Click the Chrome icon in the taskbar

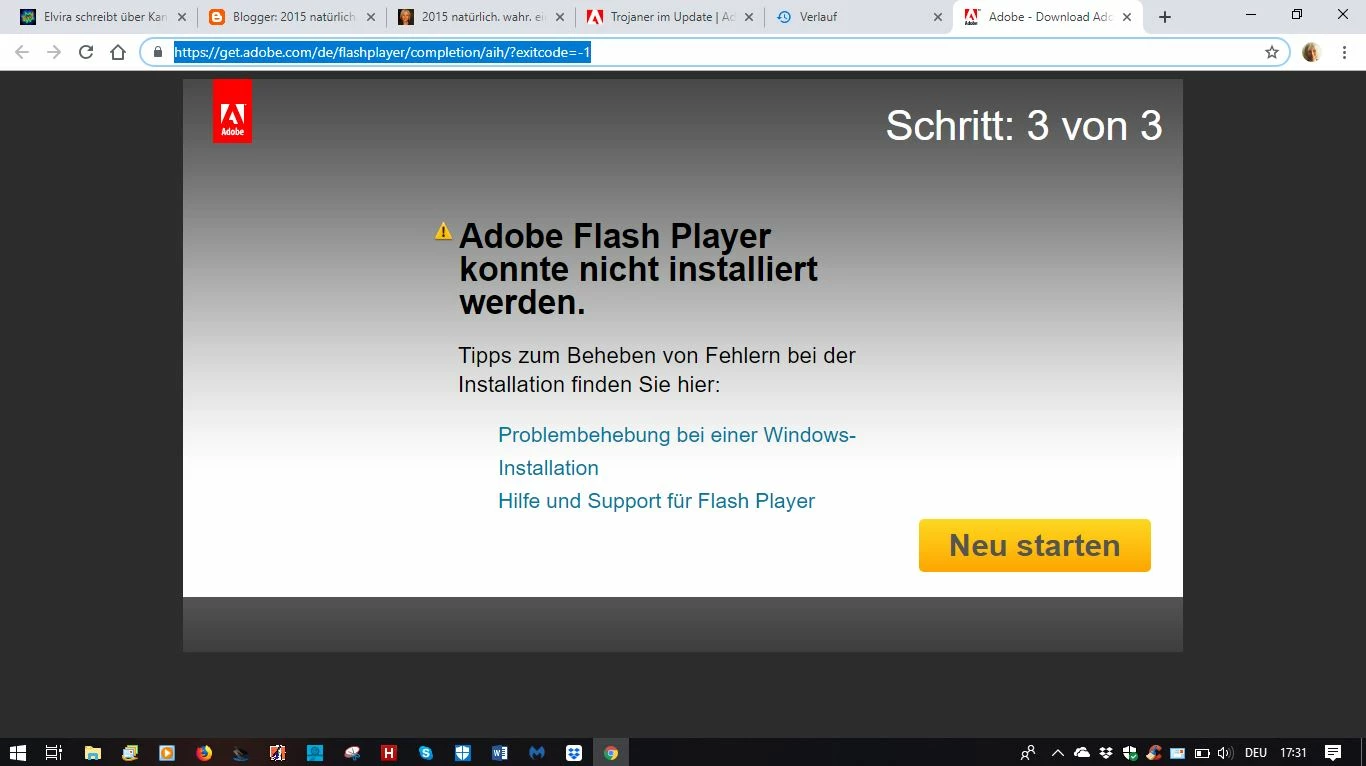click(x=611, y=753)
